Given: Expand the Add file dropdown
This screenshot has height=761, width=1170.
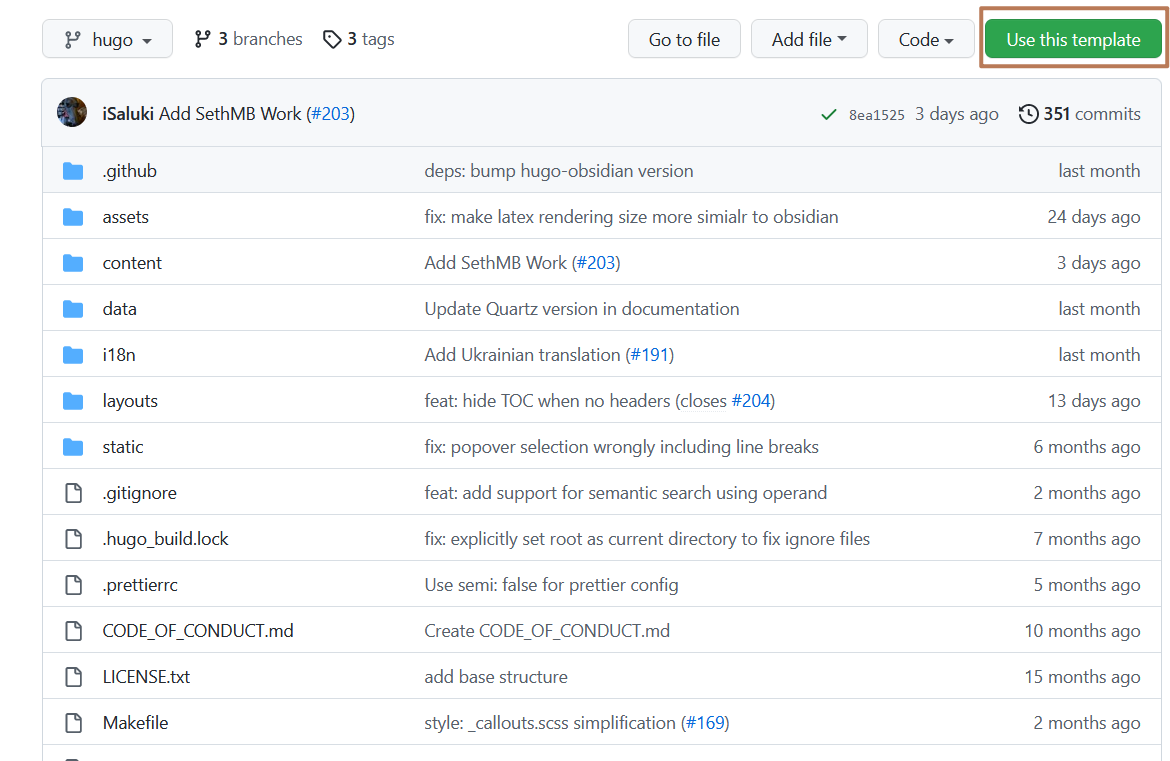Looking at the screenshot, I should (x=808, y=40).
